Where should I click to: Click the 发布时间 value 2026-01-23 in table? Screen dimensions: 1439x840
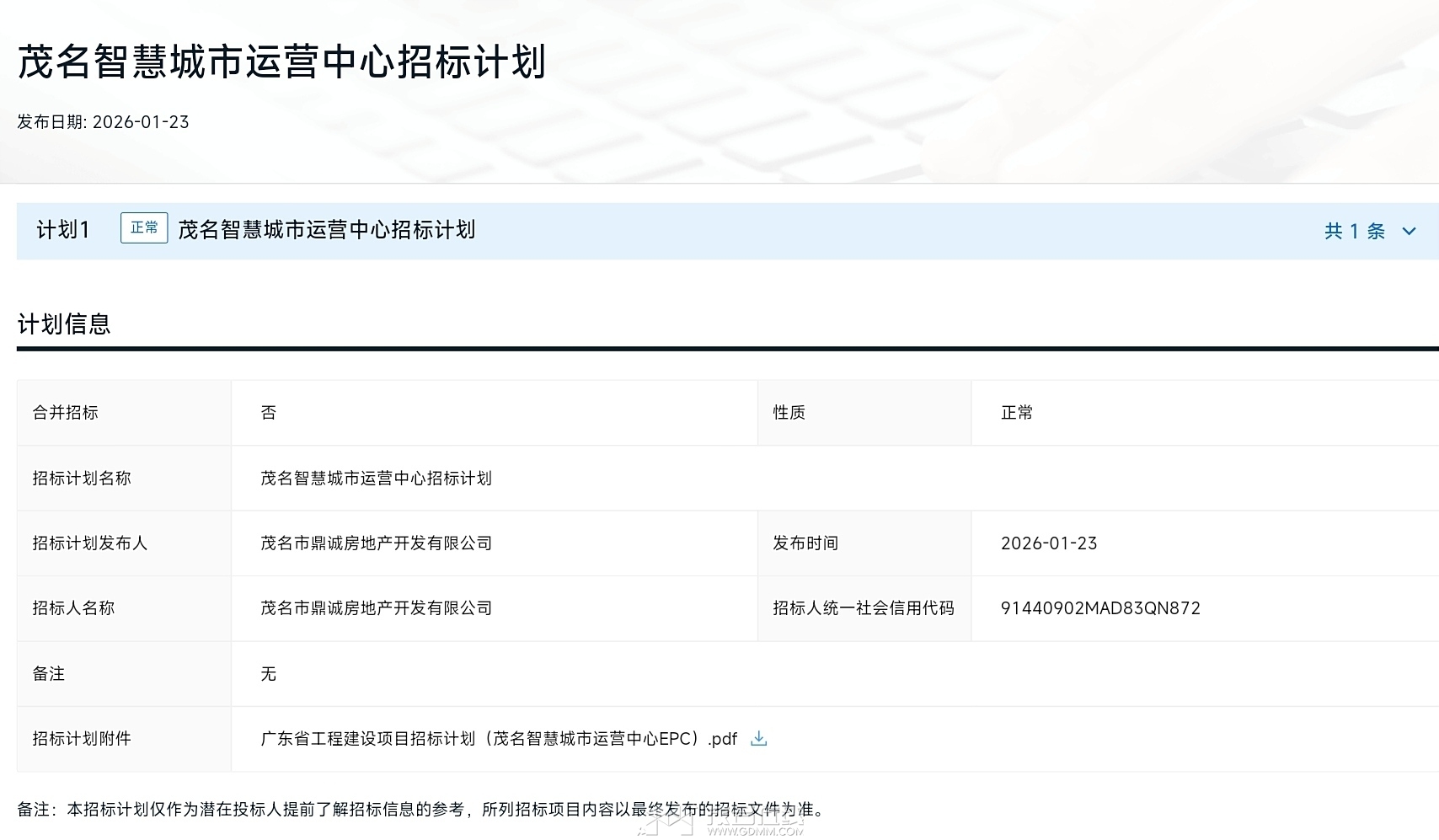[1049, 543]
